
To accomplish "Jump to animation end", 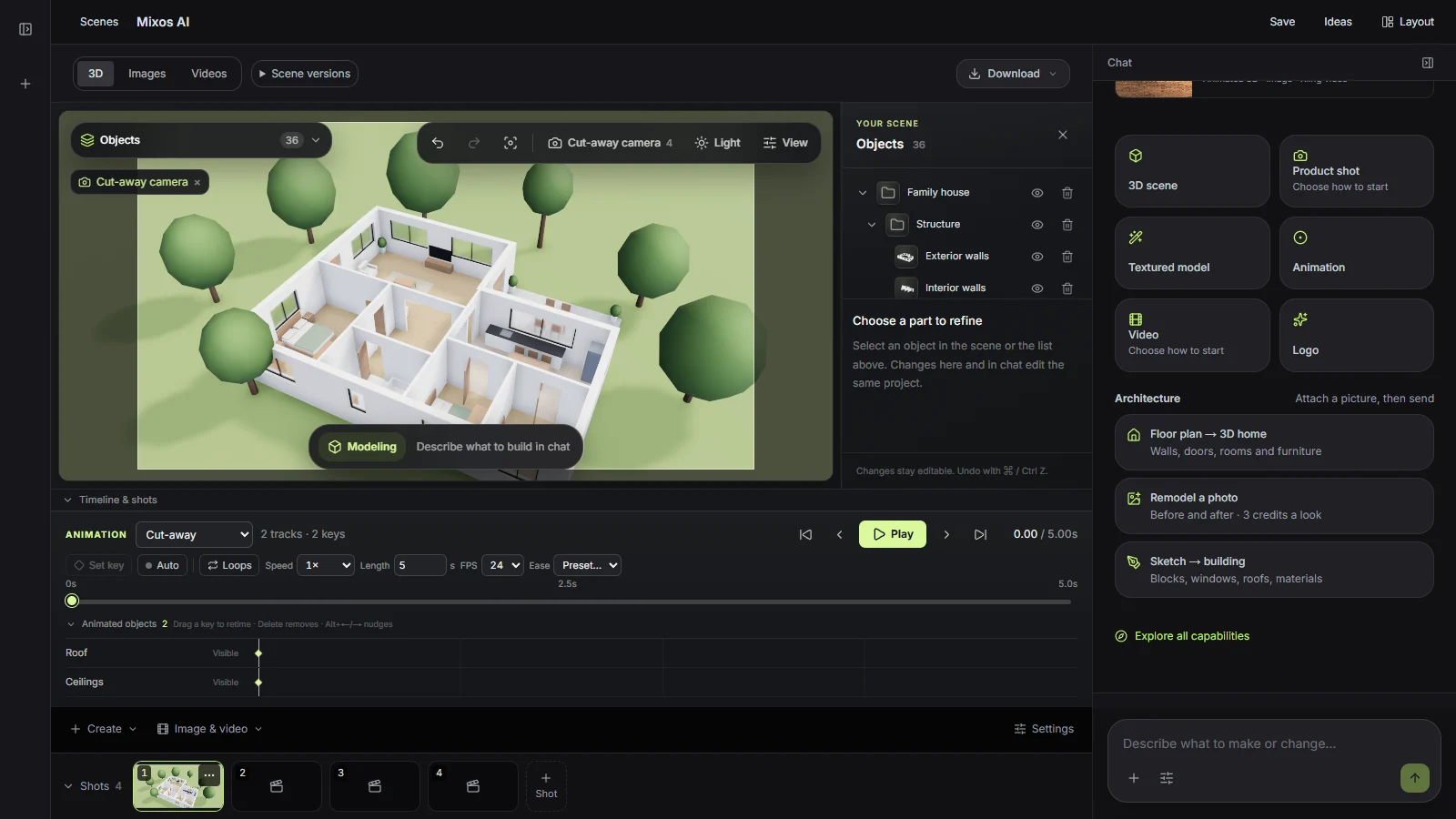I will point(980,534).
